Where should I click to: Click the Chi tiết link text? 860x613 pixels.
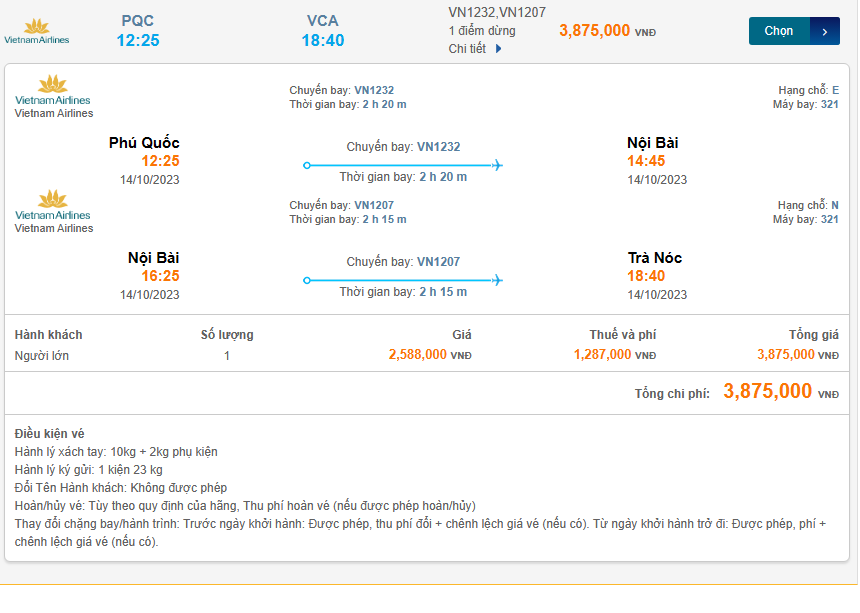[x=467, y=48]
